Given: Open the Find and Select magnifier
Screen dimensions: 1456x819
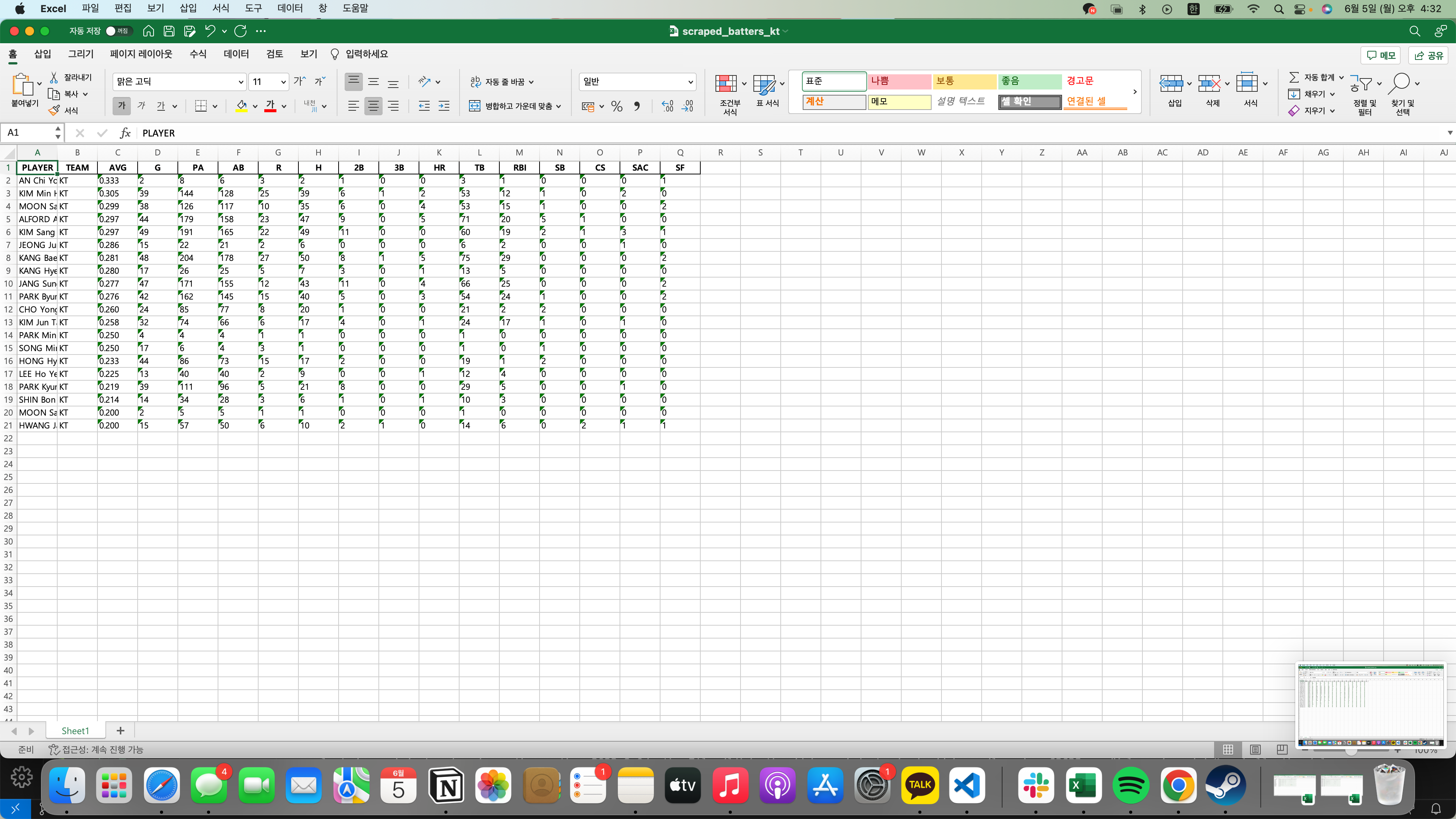Looking at the screenshot, I should (1400, 84).
